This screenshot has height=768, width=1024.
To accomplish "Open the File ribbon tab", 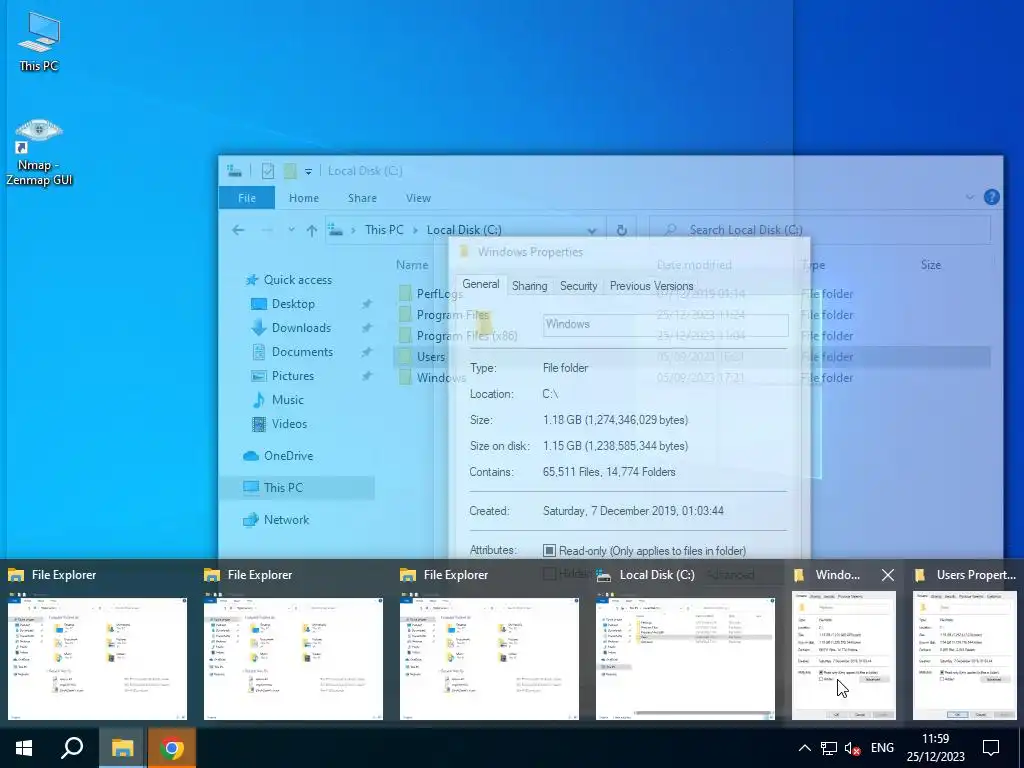I will [247, 198].
